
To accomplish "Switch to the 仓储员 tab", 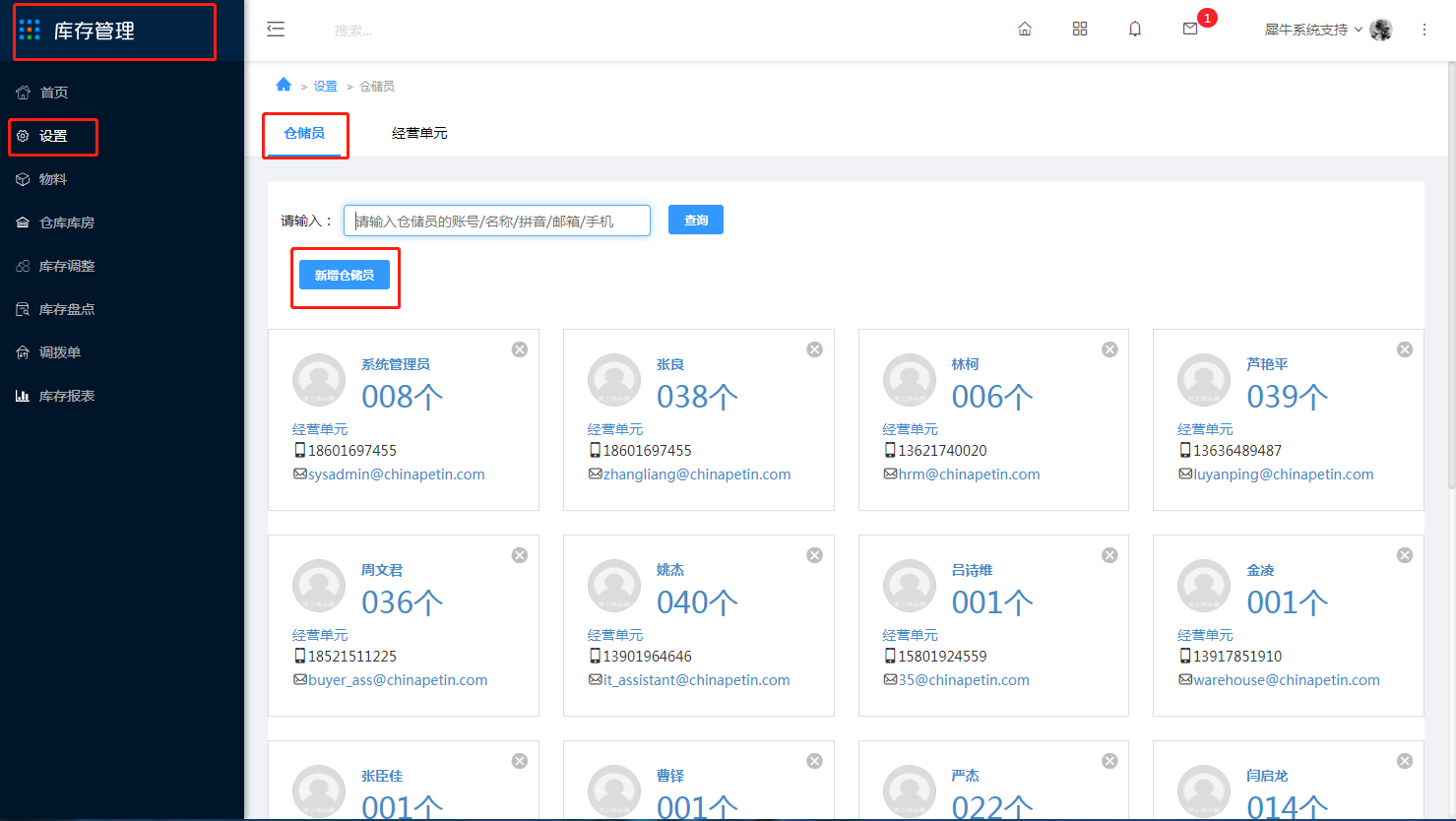I will coord(304,133).
